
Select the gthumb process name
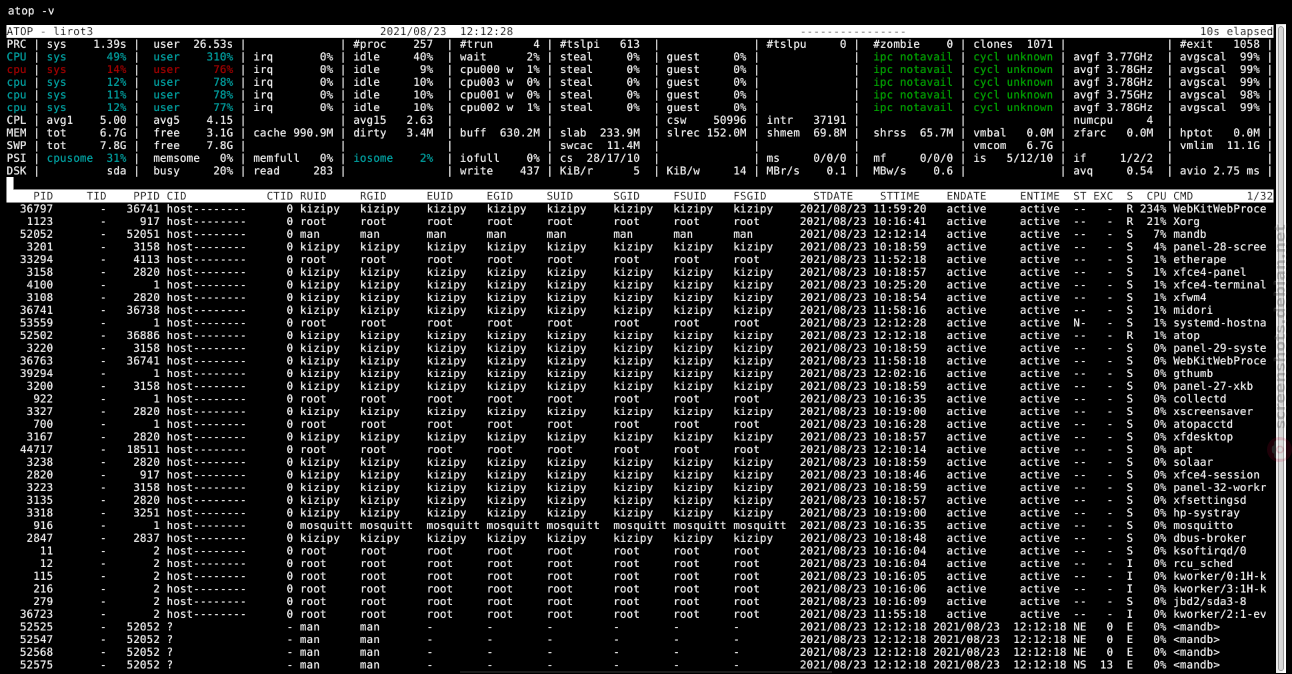tap(1193, 373)
